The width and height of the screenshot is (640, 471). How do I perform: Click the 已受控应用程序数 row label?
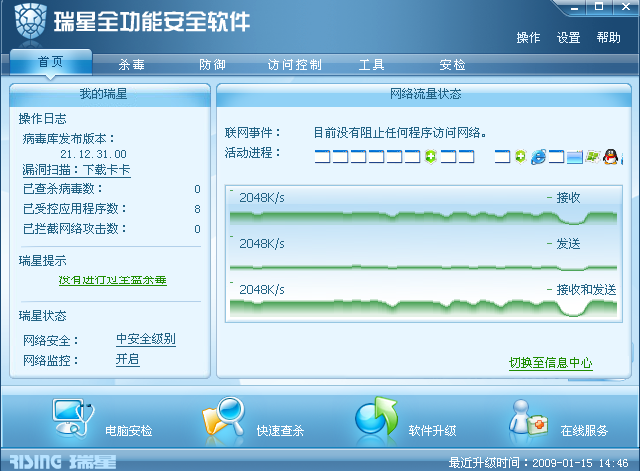(74, 209)
